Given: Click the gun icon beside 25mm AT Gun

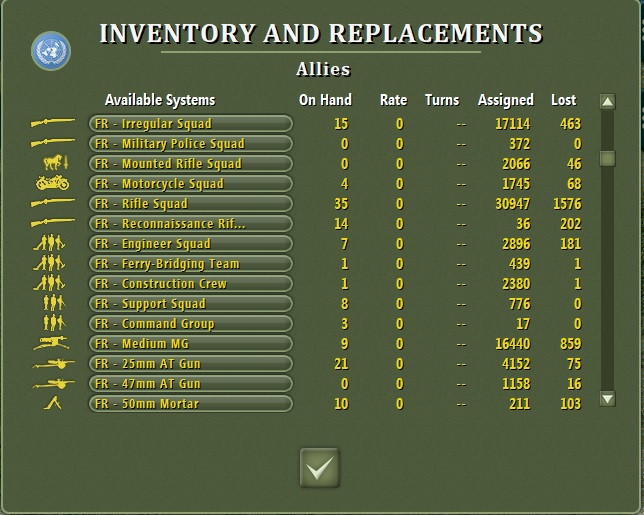Looking at the screenshot, I should (x=53, y=363).
